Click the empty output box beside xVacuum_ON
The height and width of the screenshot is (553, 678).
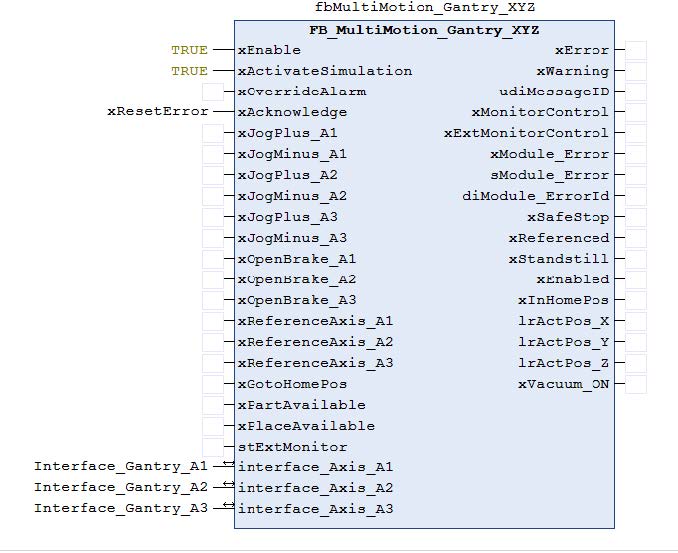(636, 384)
